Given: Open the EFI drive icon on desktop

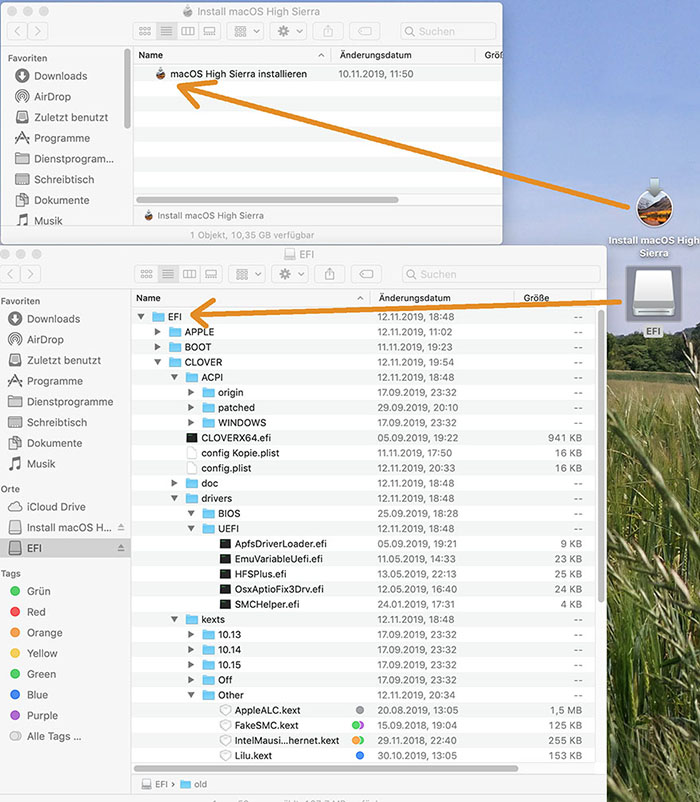Looking at the screenshot, I should (x=653, y=297).
